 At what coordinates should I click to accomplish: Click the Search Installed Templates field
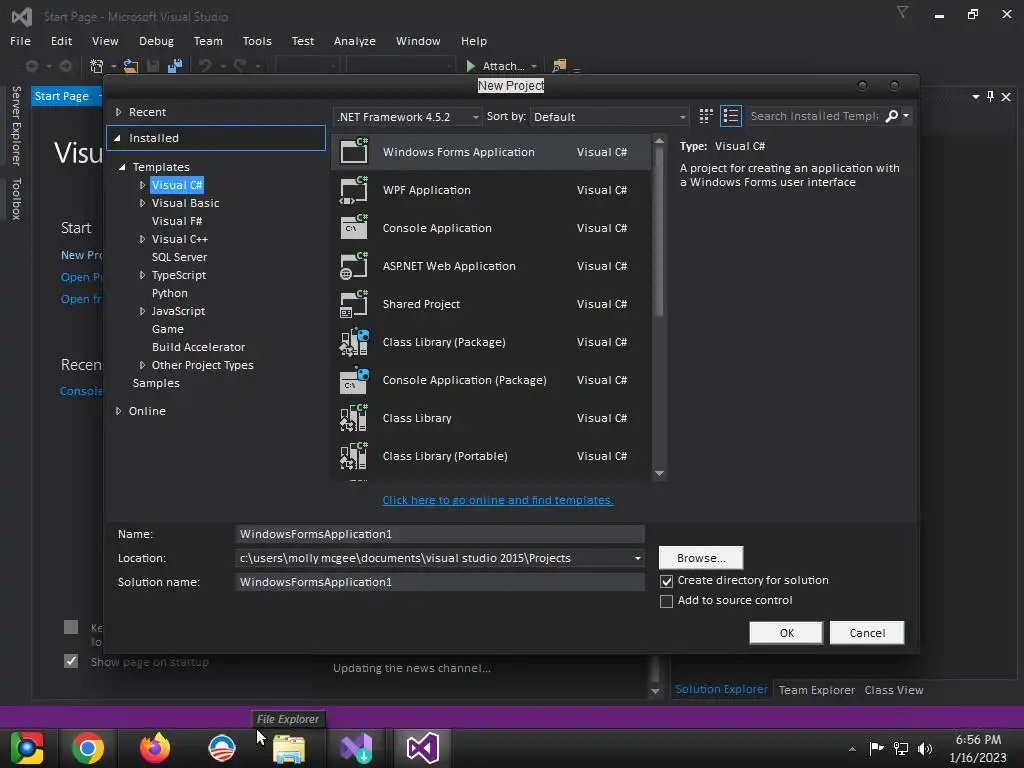(x=814, y=116)
